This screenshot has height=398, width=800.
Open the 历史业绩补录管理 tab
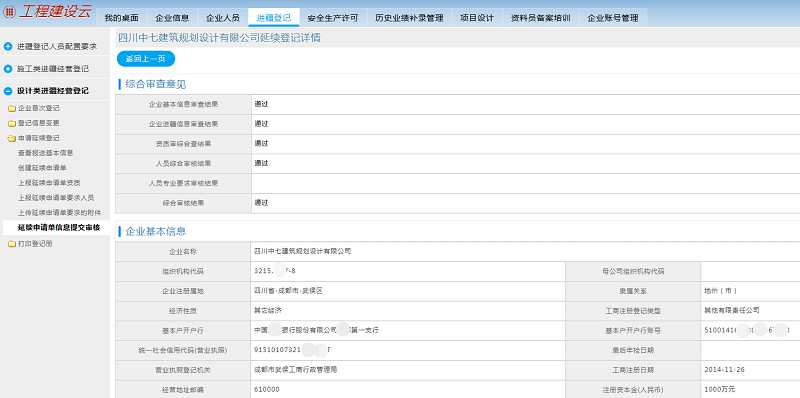pos(409,18)
